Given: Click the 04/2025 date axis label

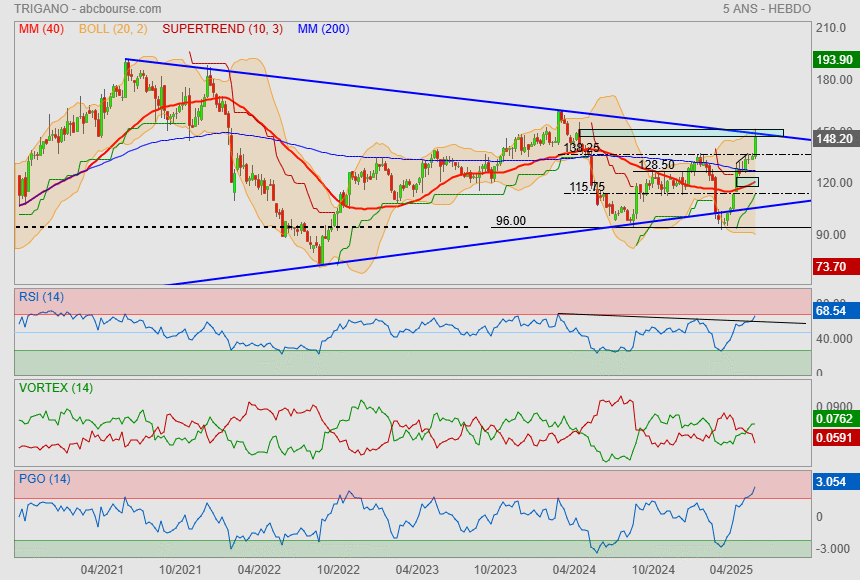Looking at the screenshot, I should (731, 570).
